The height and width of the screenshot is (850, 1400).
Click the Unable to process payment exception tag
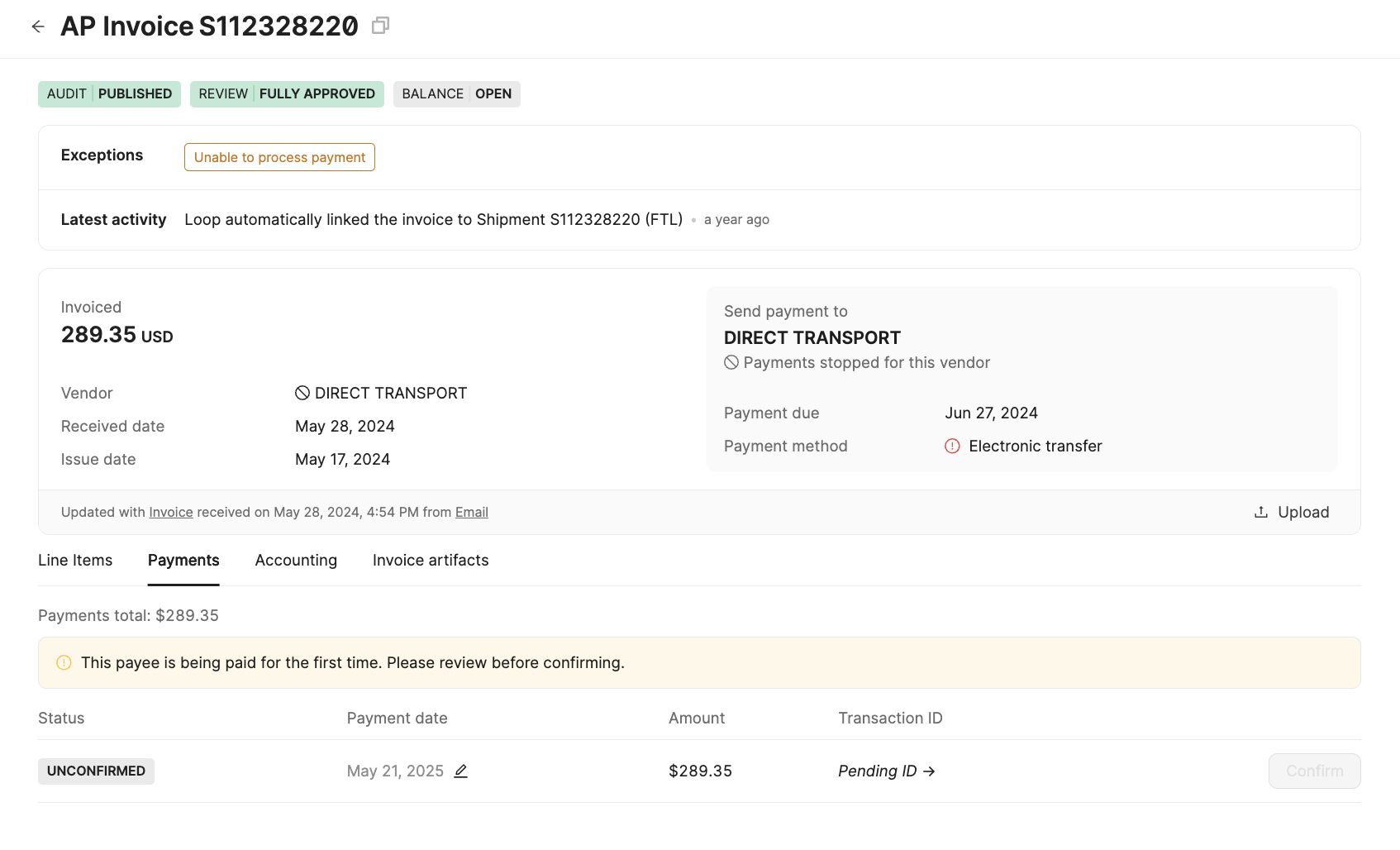point(279,157)
